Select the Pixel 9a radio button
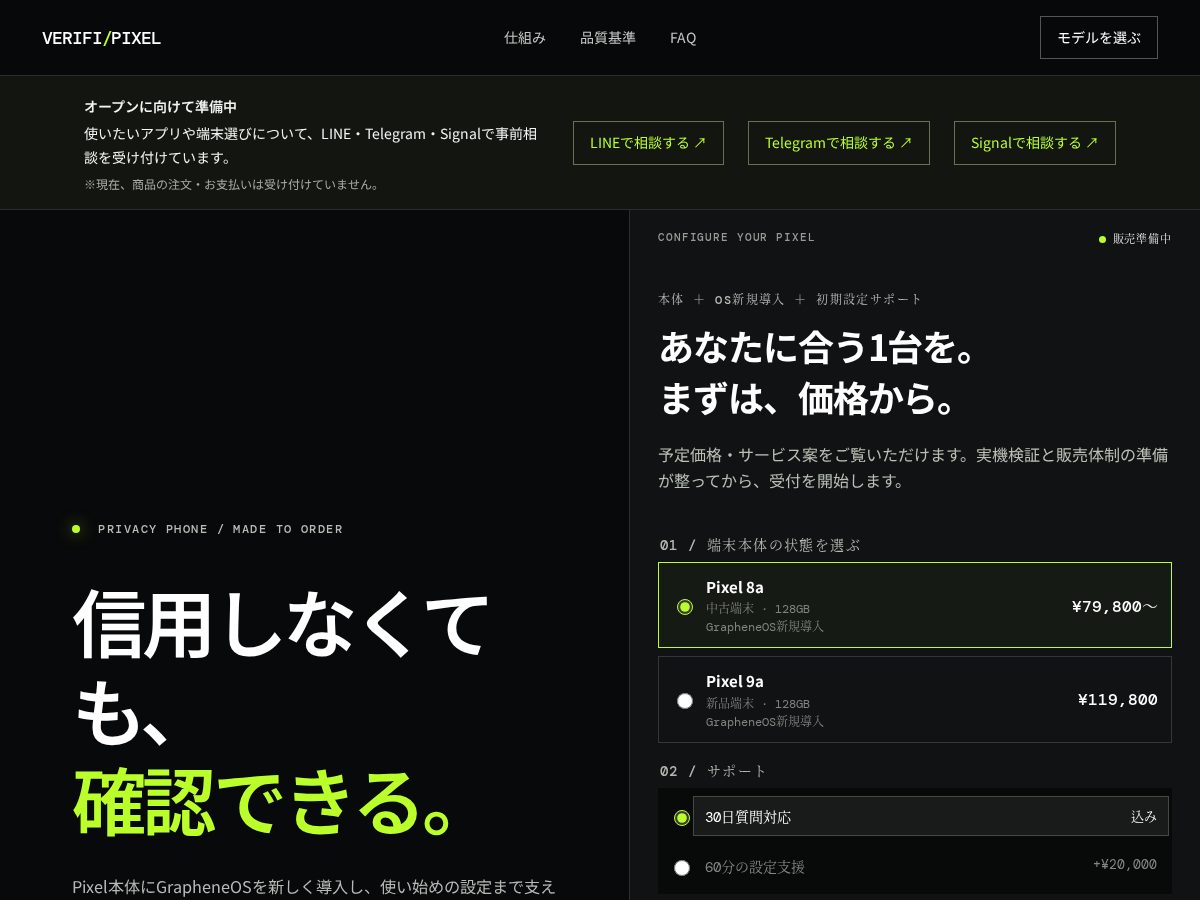 click(685, 701)
